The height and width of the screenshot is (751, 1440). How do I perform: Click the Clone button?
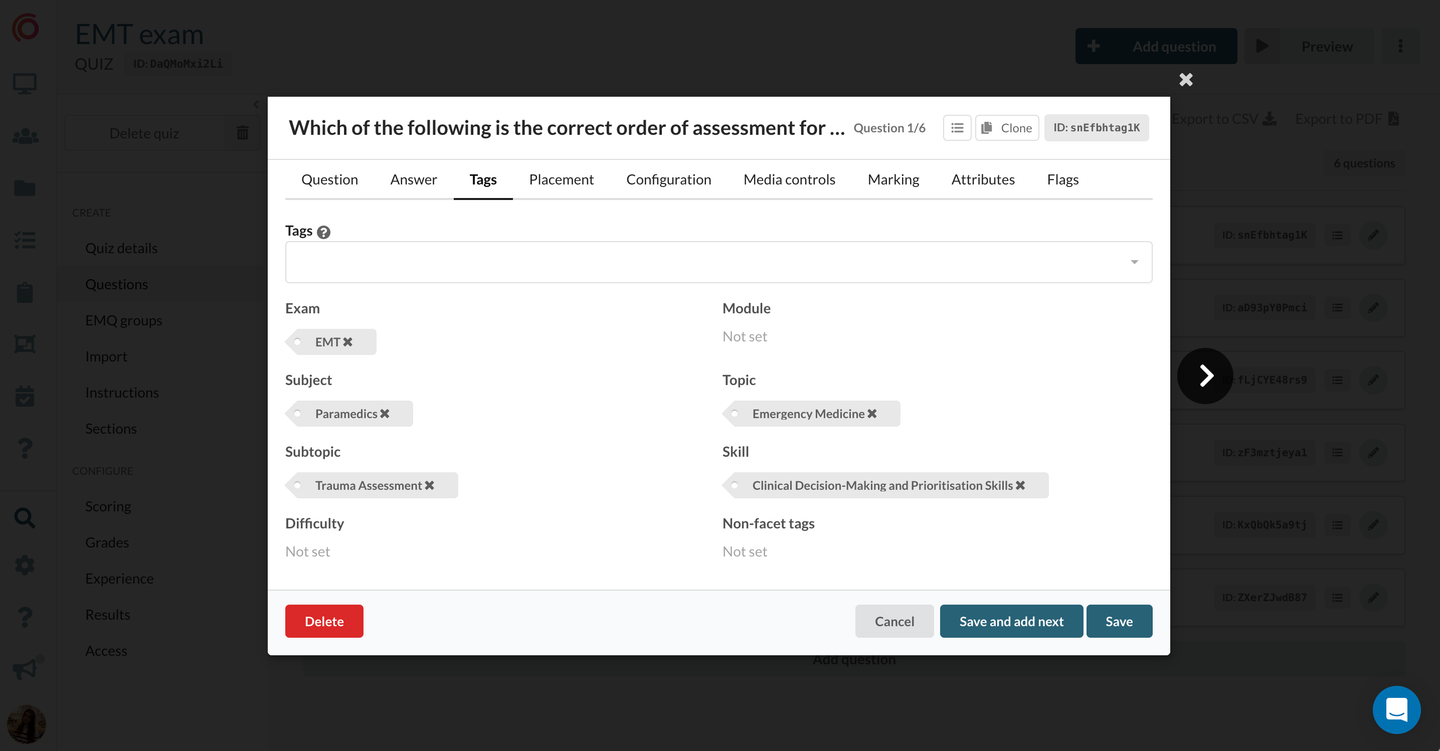[x=1007, y=128]
